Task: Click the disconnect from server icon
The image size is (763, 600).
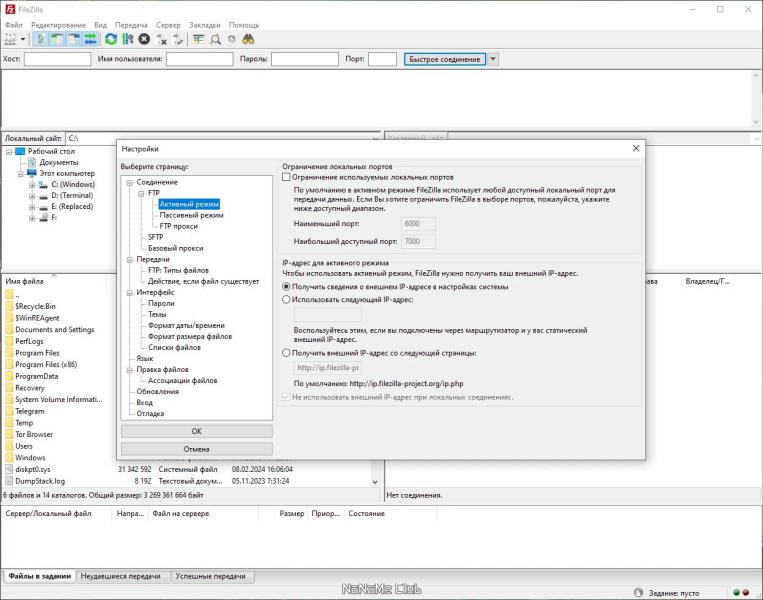Action: click(x=161, y=39)
